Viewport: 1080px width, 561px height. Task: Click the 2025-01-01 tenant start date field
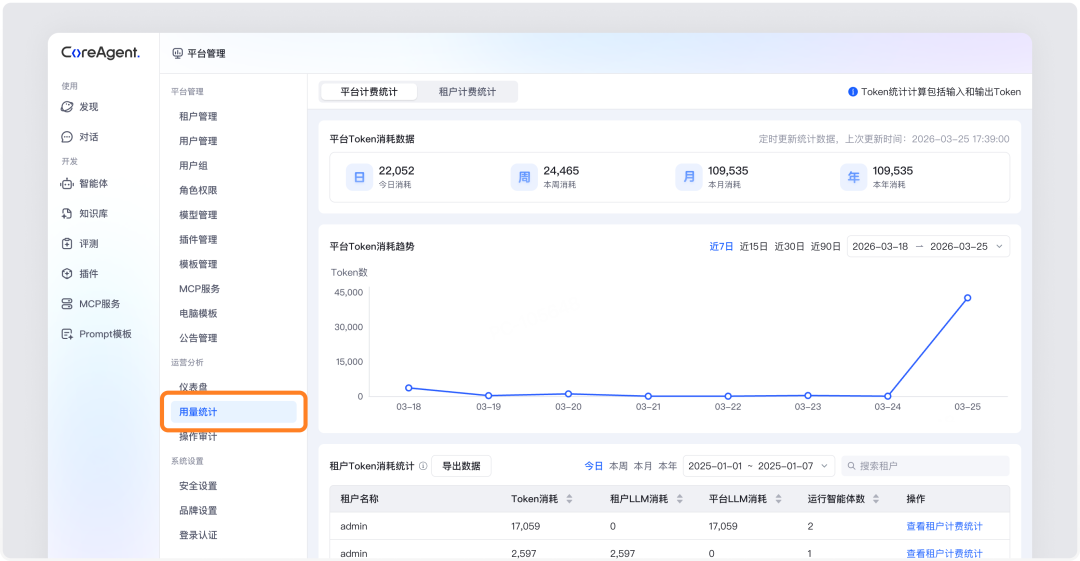[715, 466]
